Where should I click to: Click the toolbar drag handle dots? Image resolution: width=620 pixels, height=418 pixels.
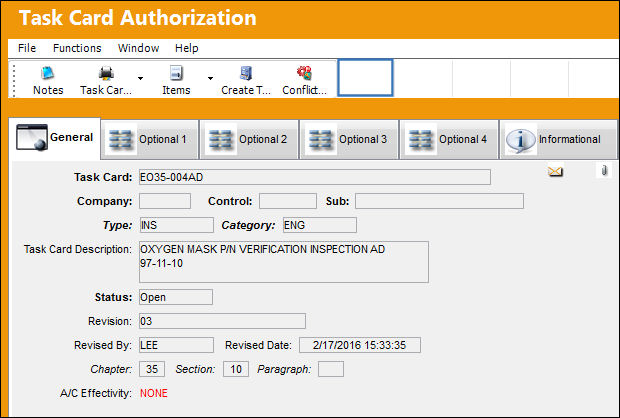pyautogui.click(x=14, y=80)
